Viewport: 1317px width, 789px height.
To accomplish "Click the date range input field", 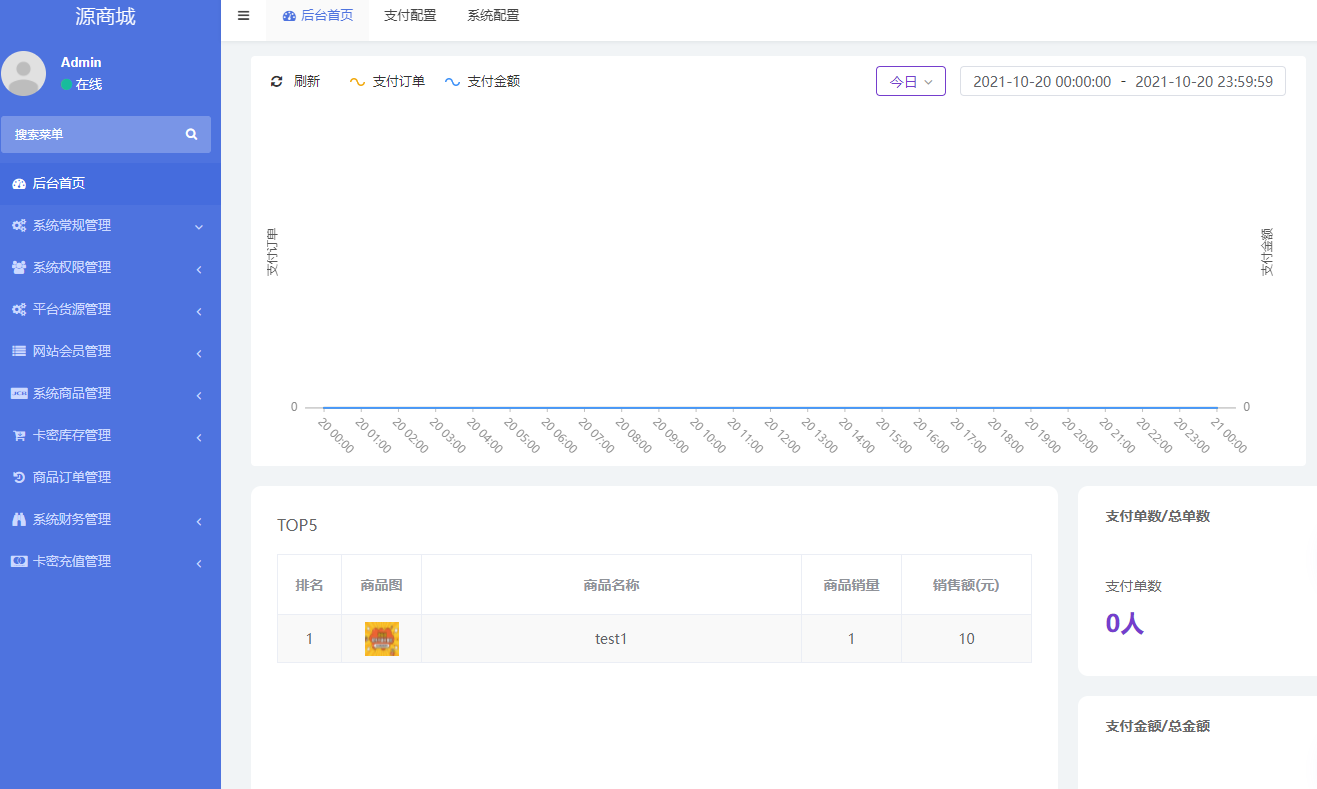I will [1122, 81].
